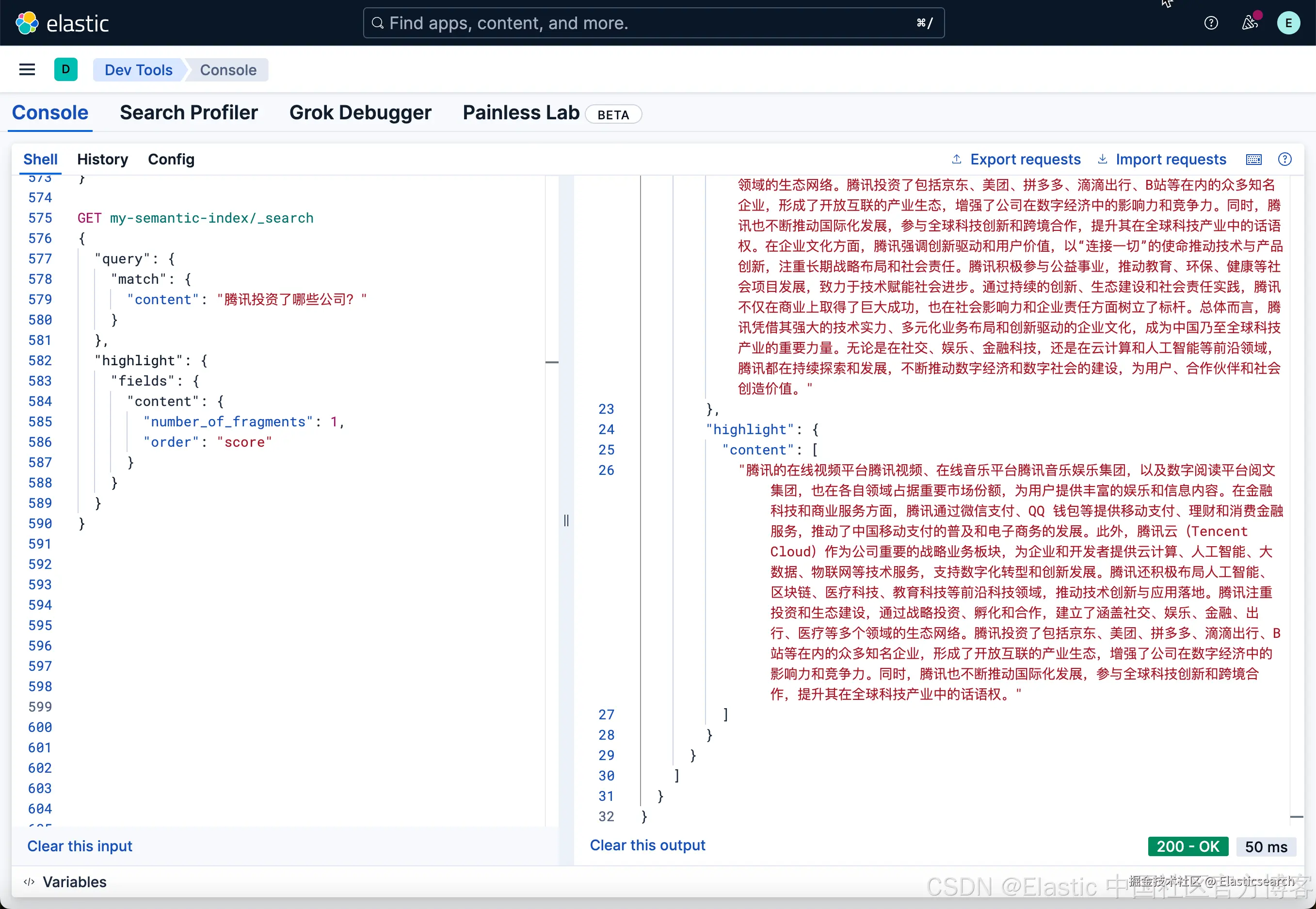
Task: Click the green D space avatar
Action: (x=65, y=69)
